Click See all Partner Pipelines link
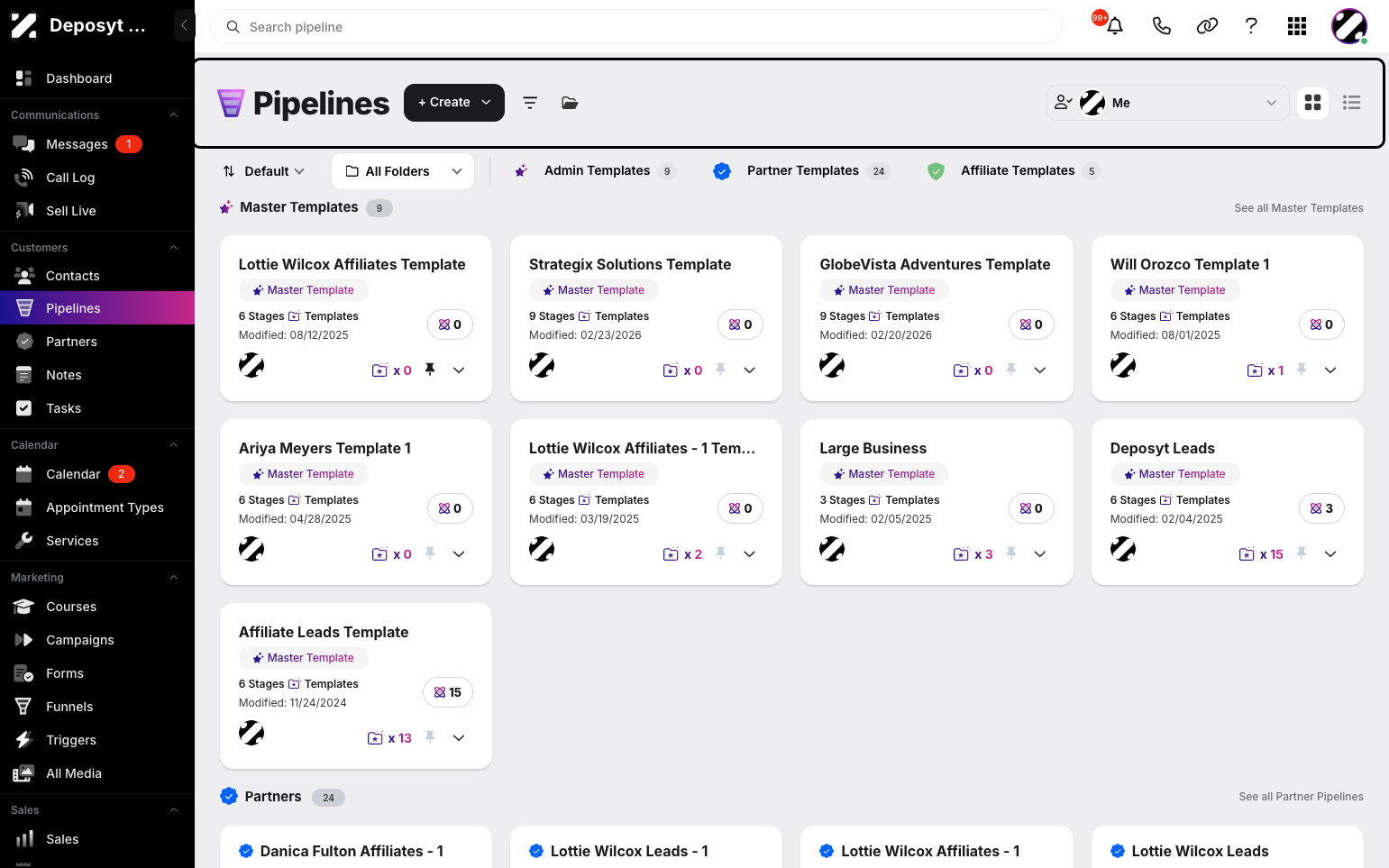The image size is (1389, 868). click(1301, 797)
